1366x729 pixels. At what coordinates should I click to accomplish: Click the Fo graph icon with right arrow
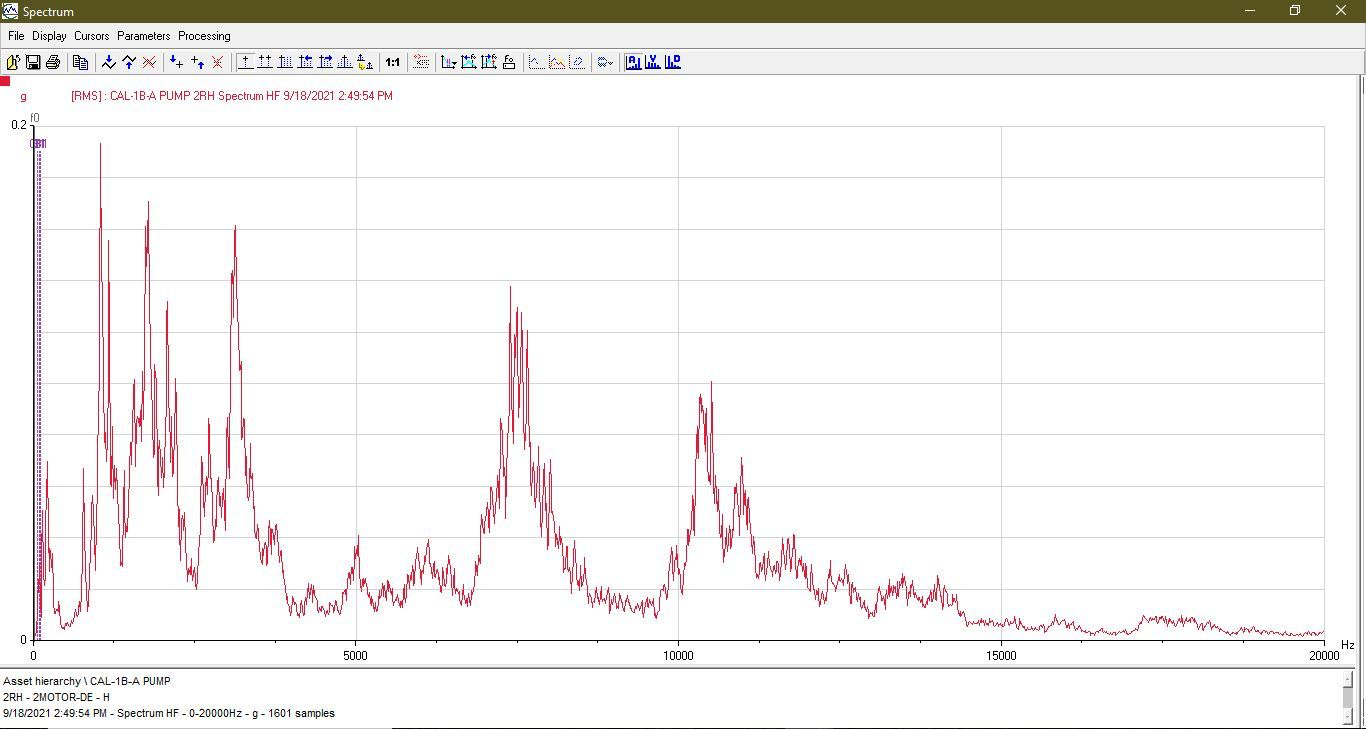tap(489, 62)
